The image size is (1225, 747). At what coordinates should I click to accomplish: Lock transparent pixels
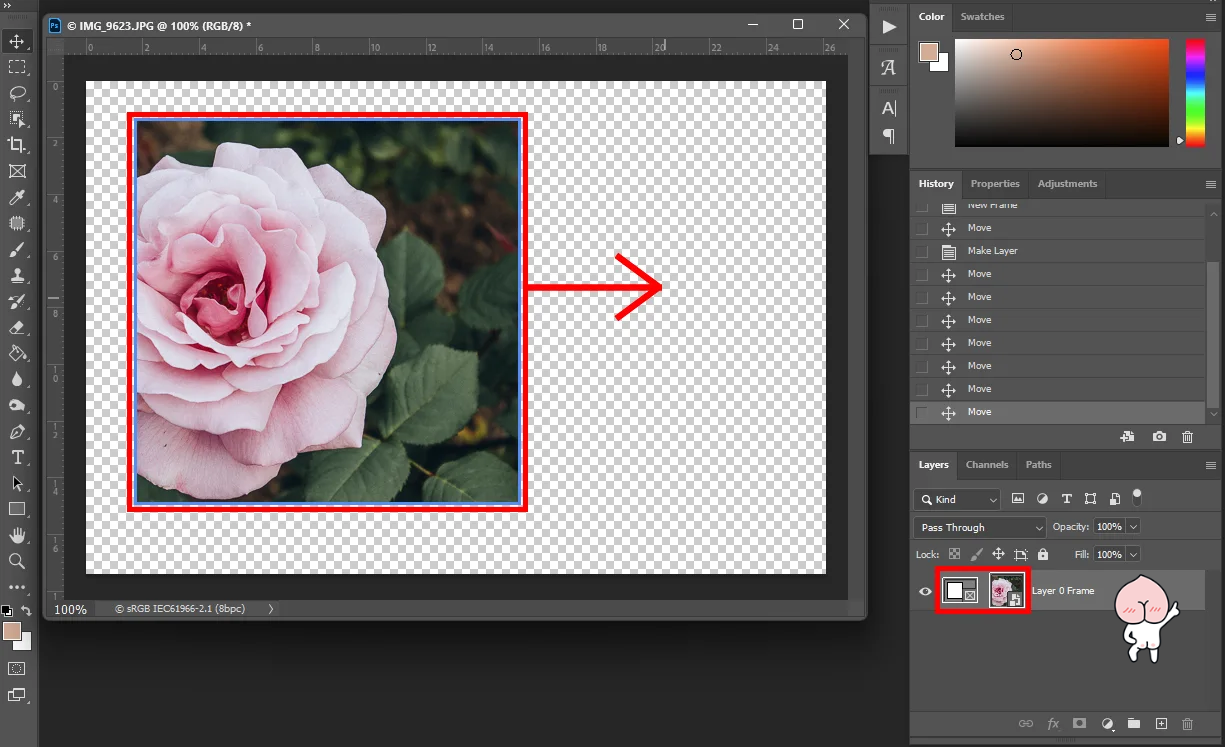tap(954, 554)
